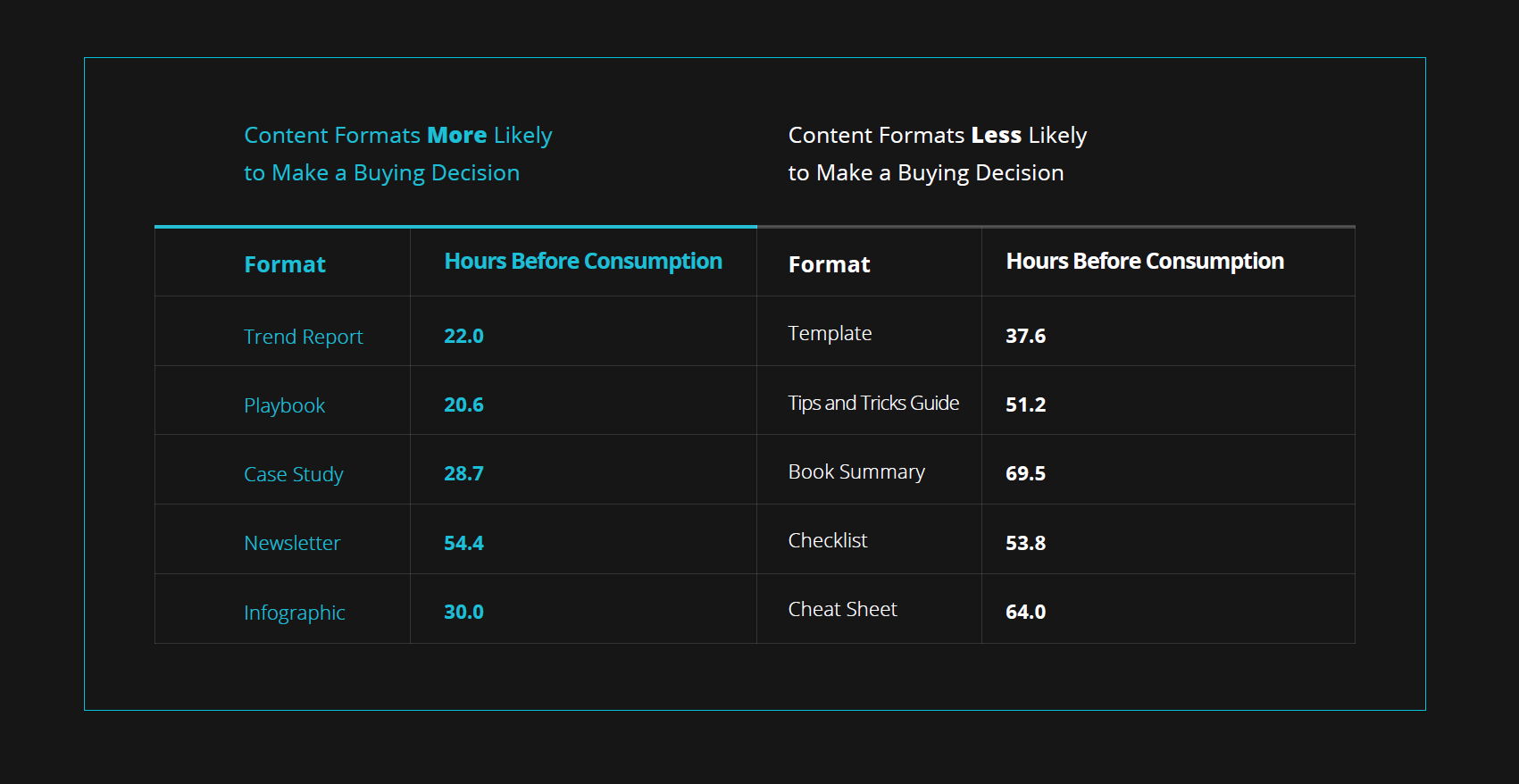Click the Cheat Sheet format entry
The width and height of the screenshot is (1519, 784).
tap(842, 609)
